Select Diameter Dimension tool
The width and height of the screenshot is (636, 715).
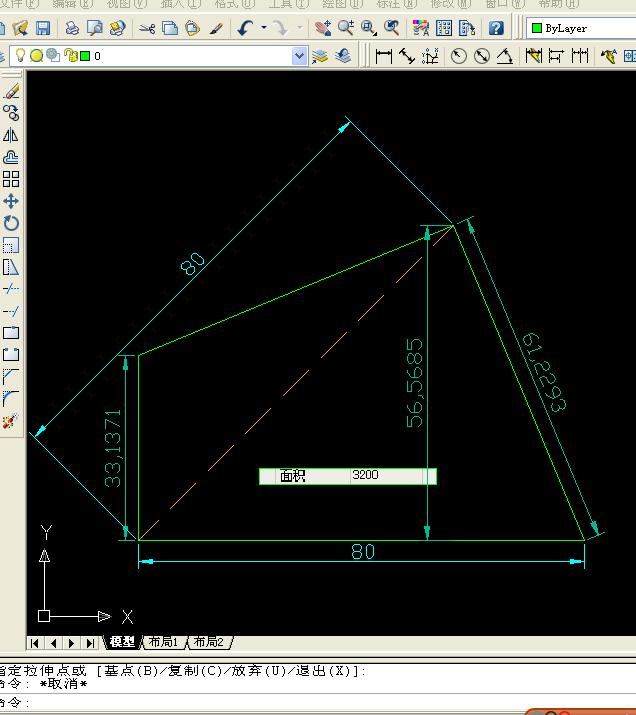pyautogui.click(x=482, y=56)
